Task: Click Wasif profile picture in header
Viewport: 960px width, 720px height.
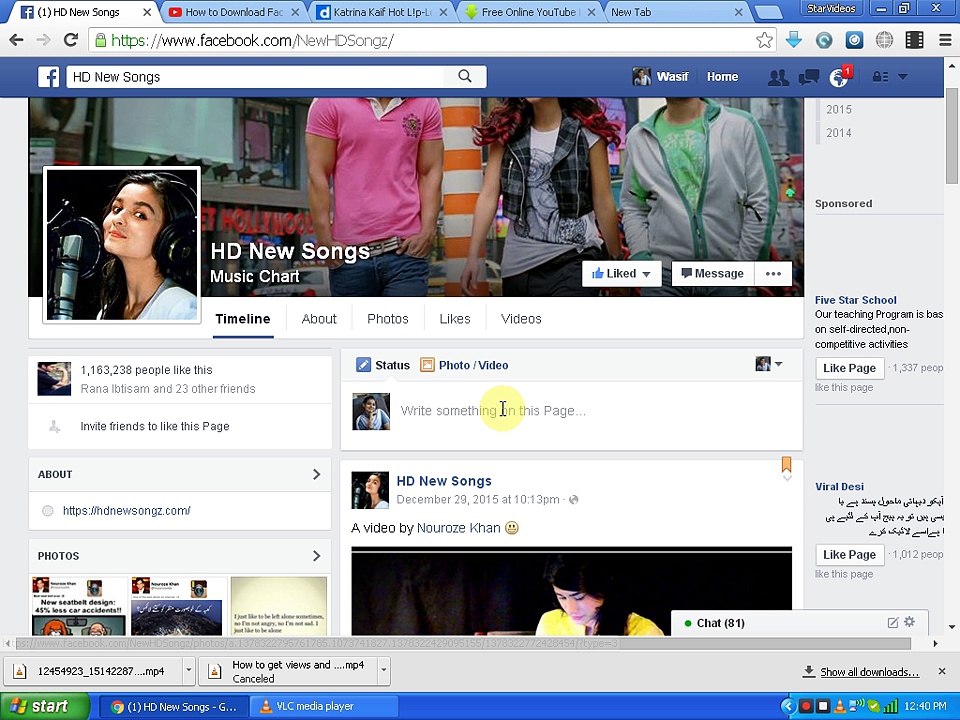Action: click(642, 77)
